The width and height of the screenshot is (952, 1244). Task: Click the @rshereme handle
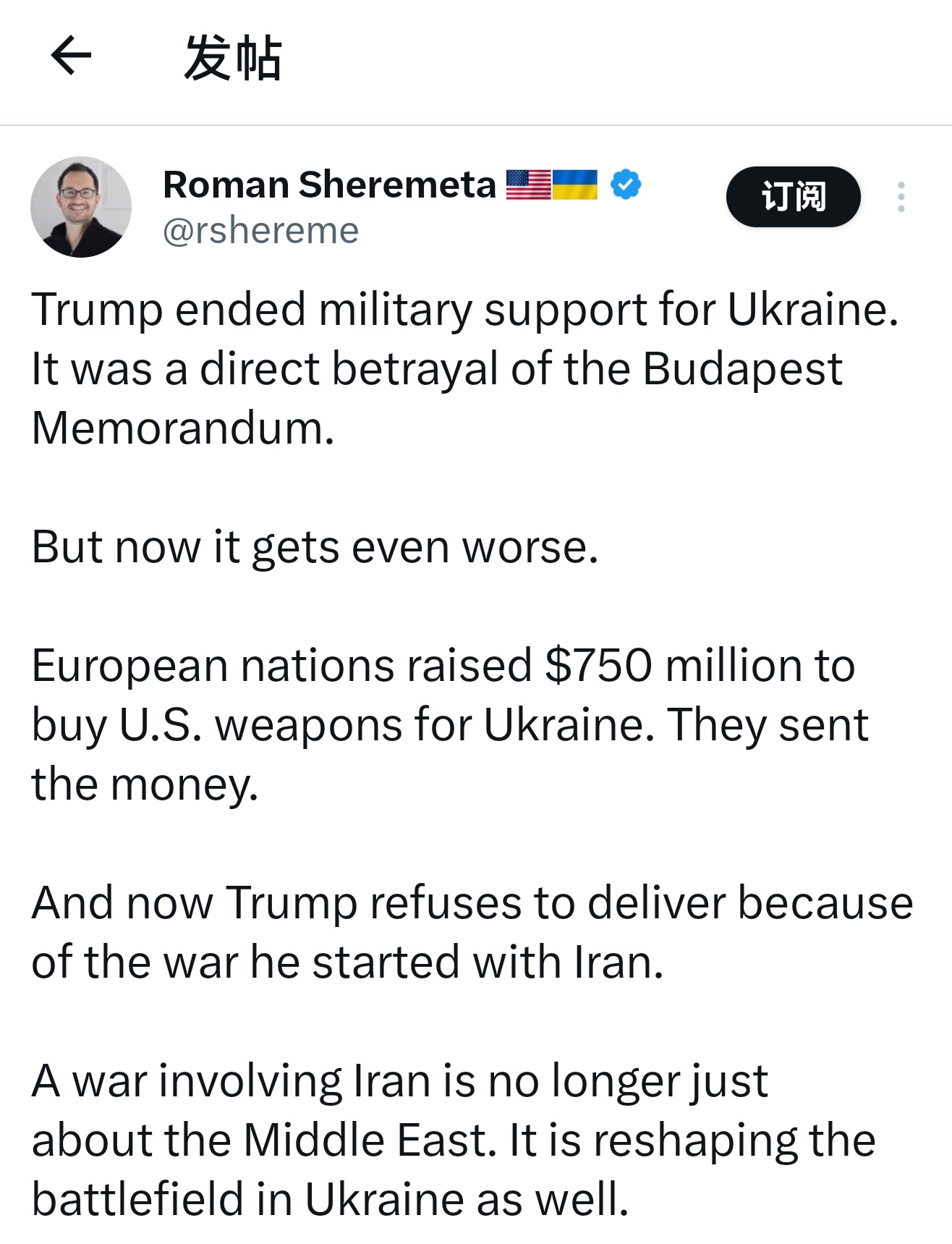260,231
